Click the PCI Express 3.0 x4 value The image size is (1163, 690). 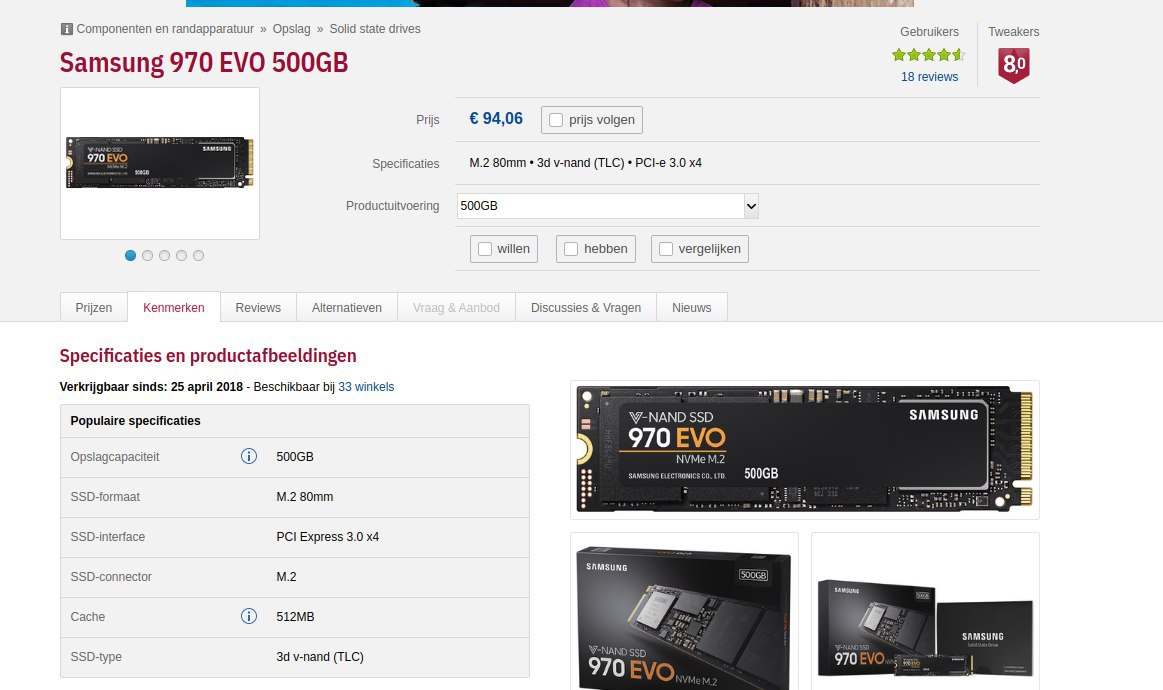[328, 536]
